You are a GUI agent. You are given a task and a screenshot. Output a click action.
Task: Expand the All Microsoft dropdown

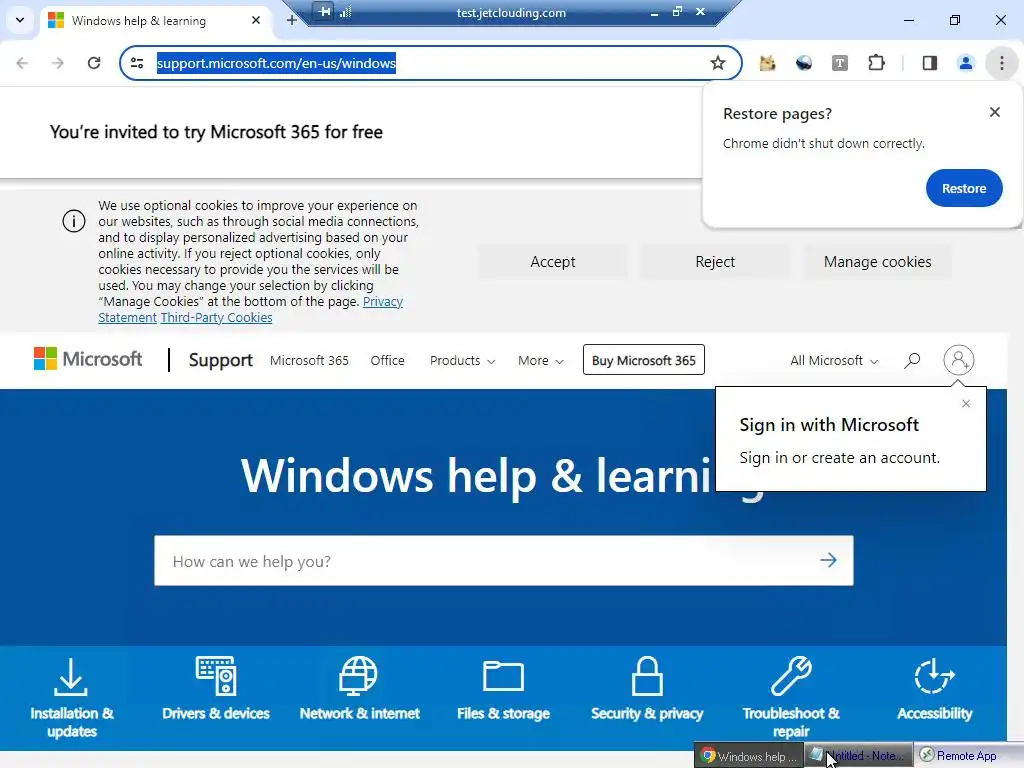click(x=834, y=360)
